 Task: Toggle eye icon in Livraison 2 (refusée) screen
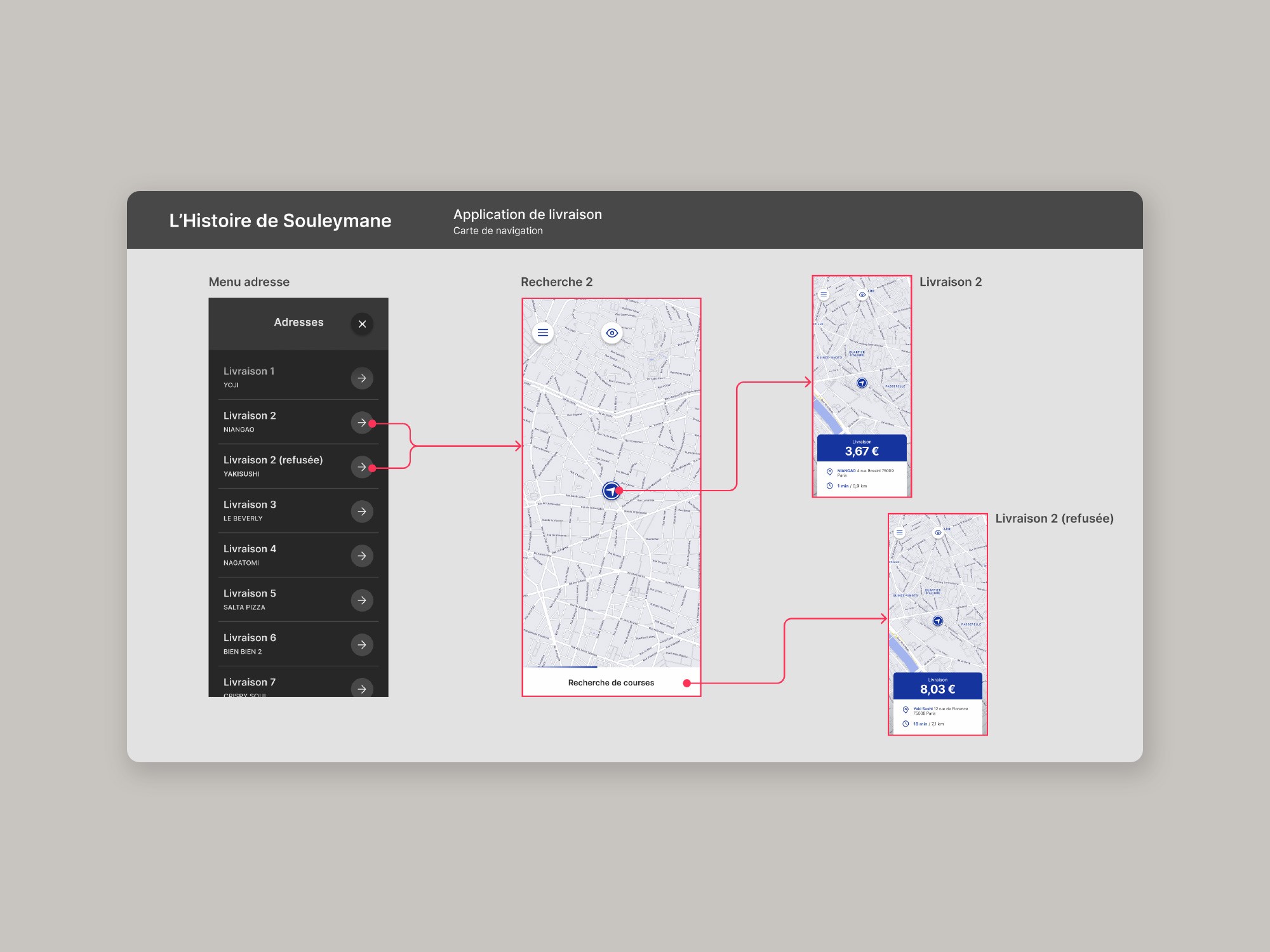click(x=938, y=532)
